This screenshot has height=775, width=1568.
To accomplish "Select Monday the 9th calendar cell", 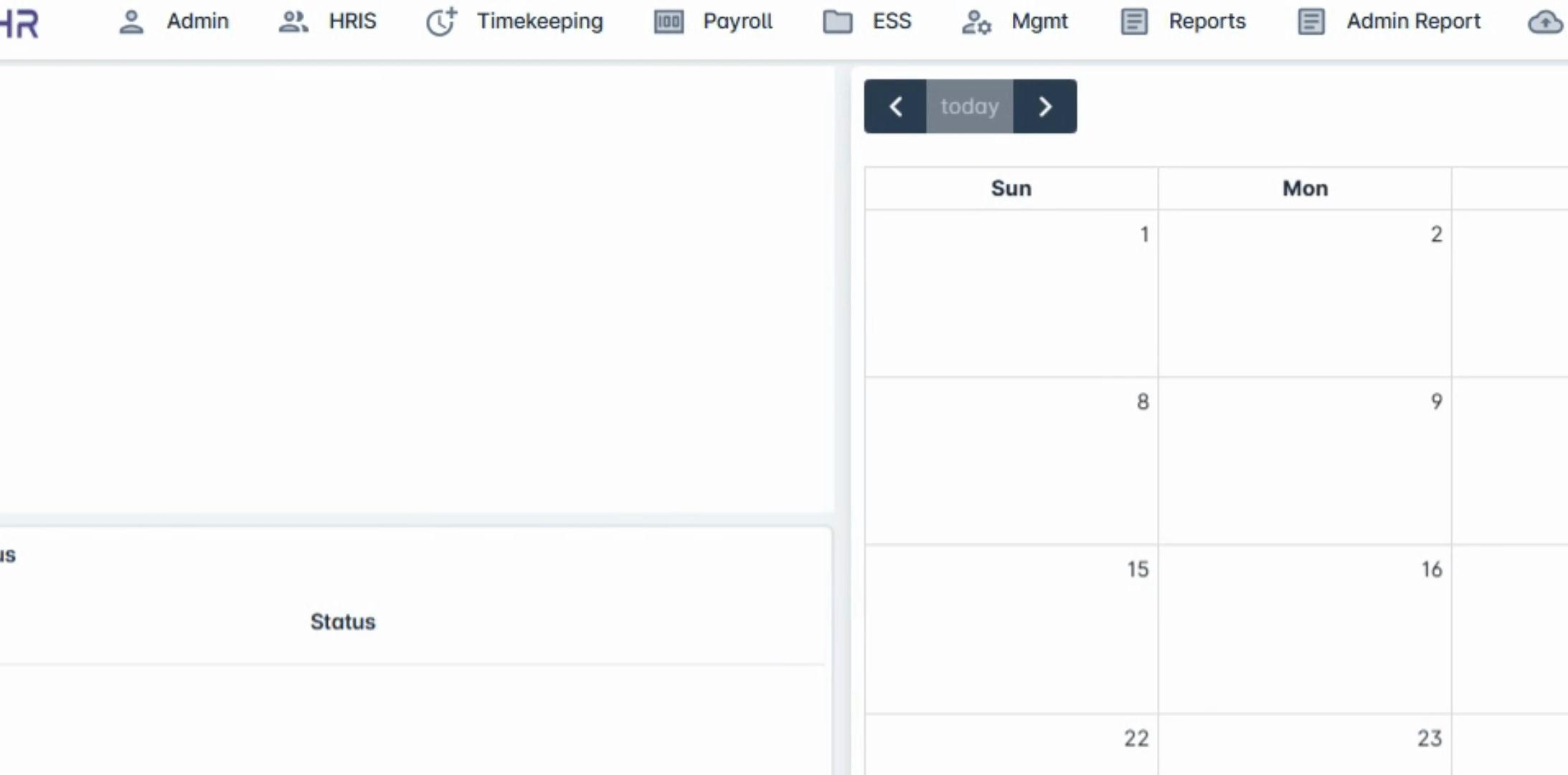I will click(x=1304, y=460).
